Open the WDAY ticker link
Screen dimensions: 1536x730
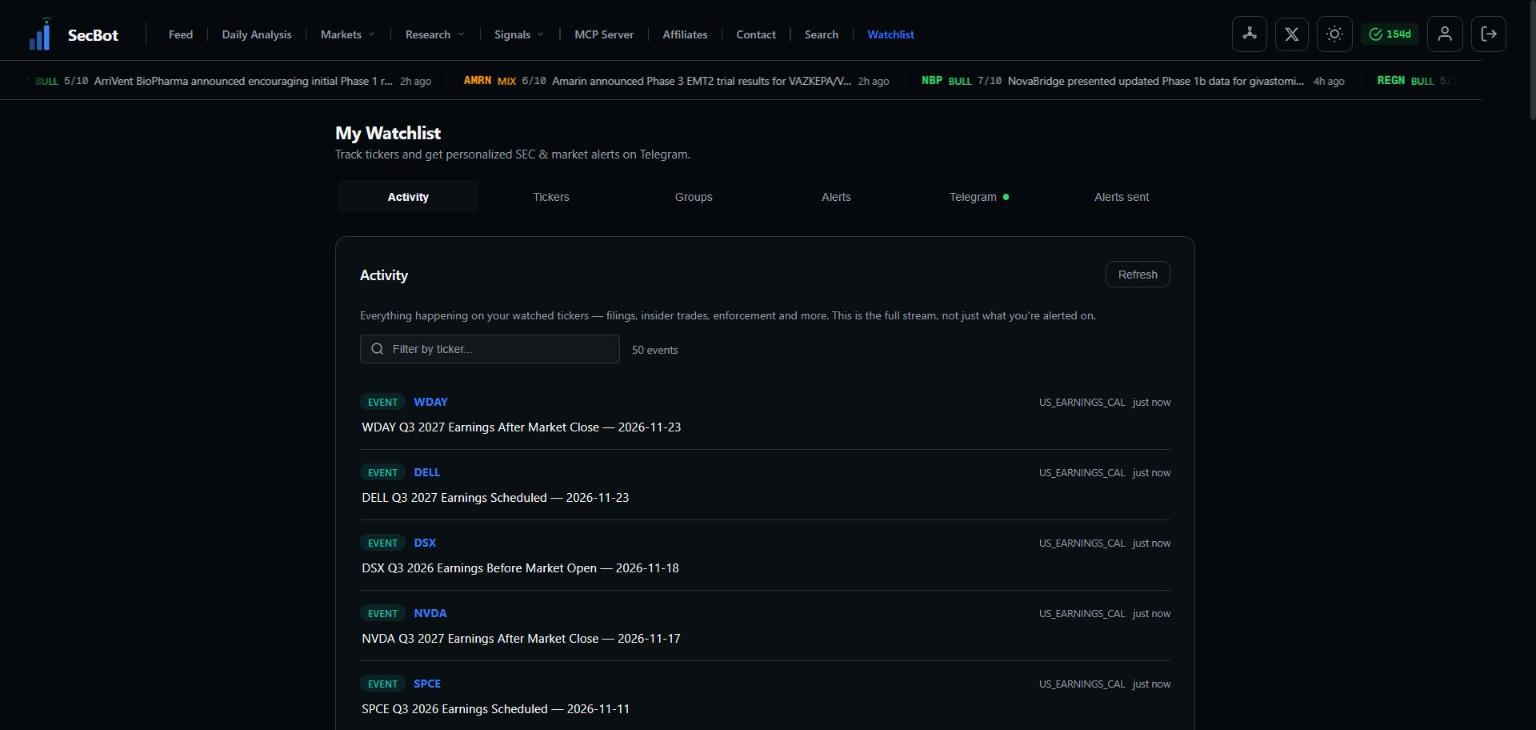pyautogui.click(x=431, y=402)
